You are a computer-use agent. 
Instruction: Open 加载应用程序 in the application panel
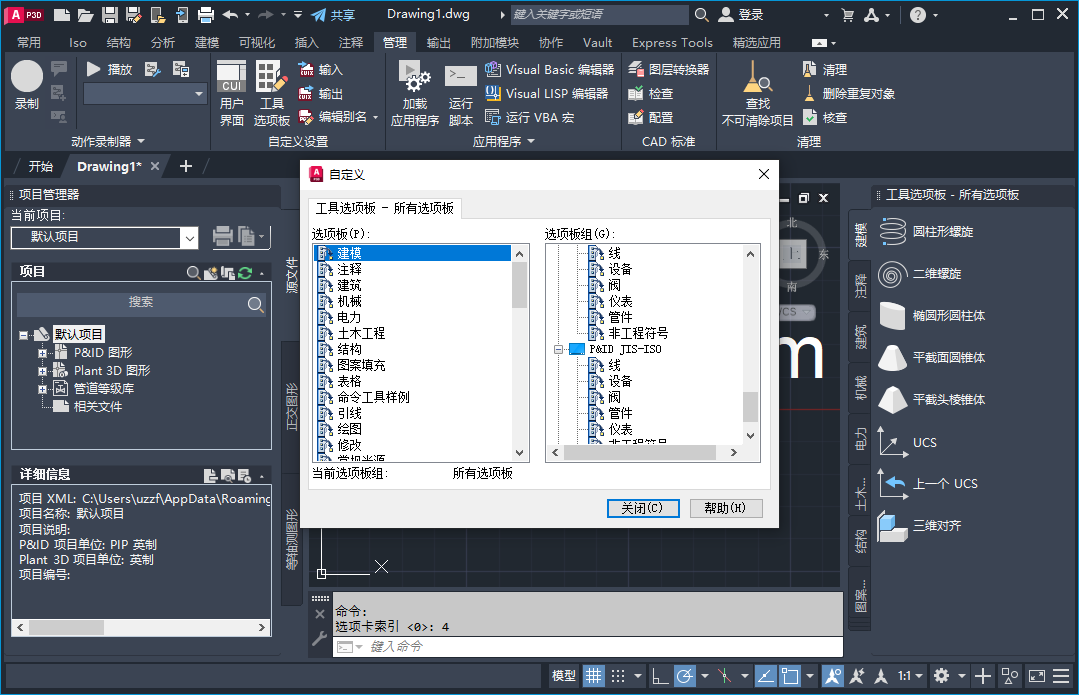[413, 96]
